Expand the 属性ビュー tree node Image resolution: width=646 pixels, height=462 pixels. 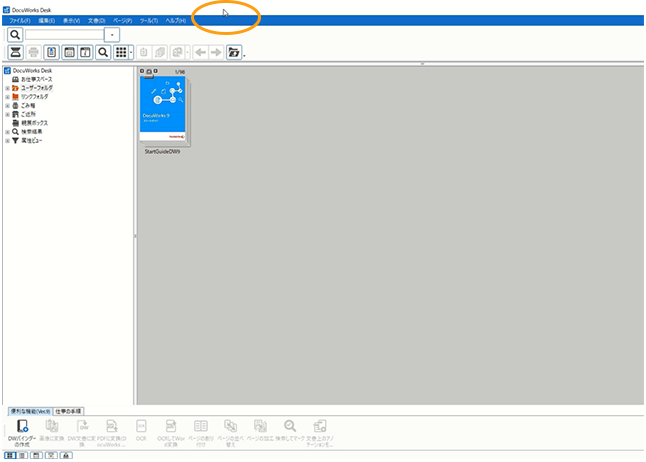7,141
